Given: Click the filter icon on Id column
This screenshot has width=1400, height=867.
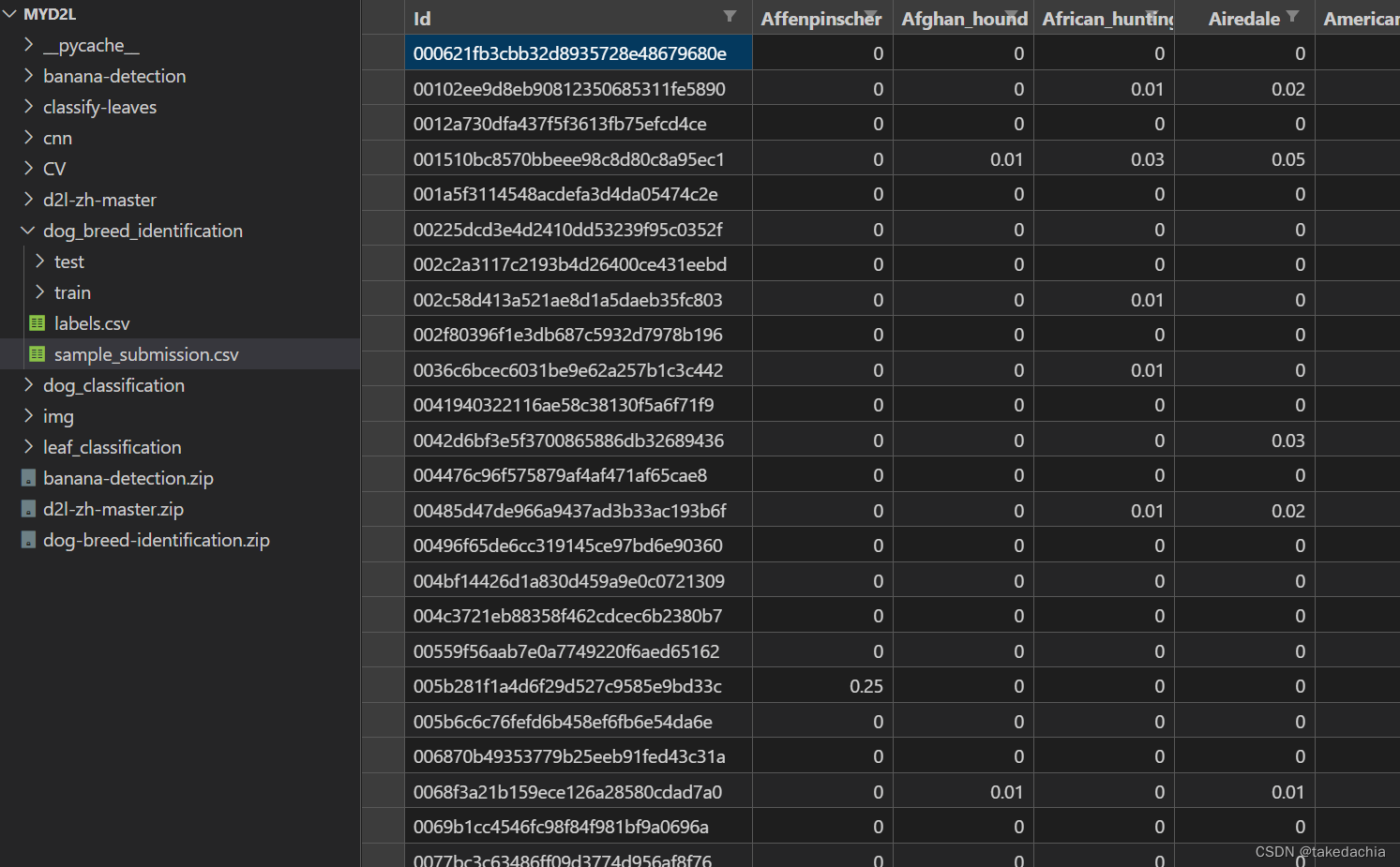Looking at the screenshot, I should pyautogui.click(x=730, y=16).
